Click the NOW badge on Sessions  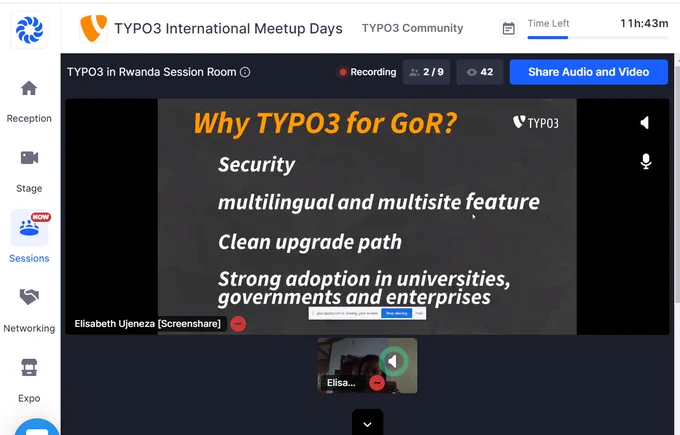tap(41, 217)
